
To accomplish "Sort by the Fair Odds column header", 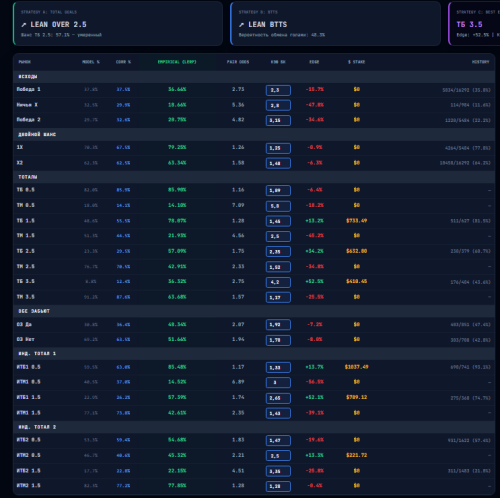I will pyautogui.click(x=238, y=62).
